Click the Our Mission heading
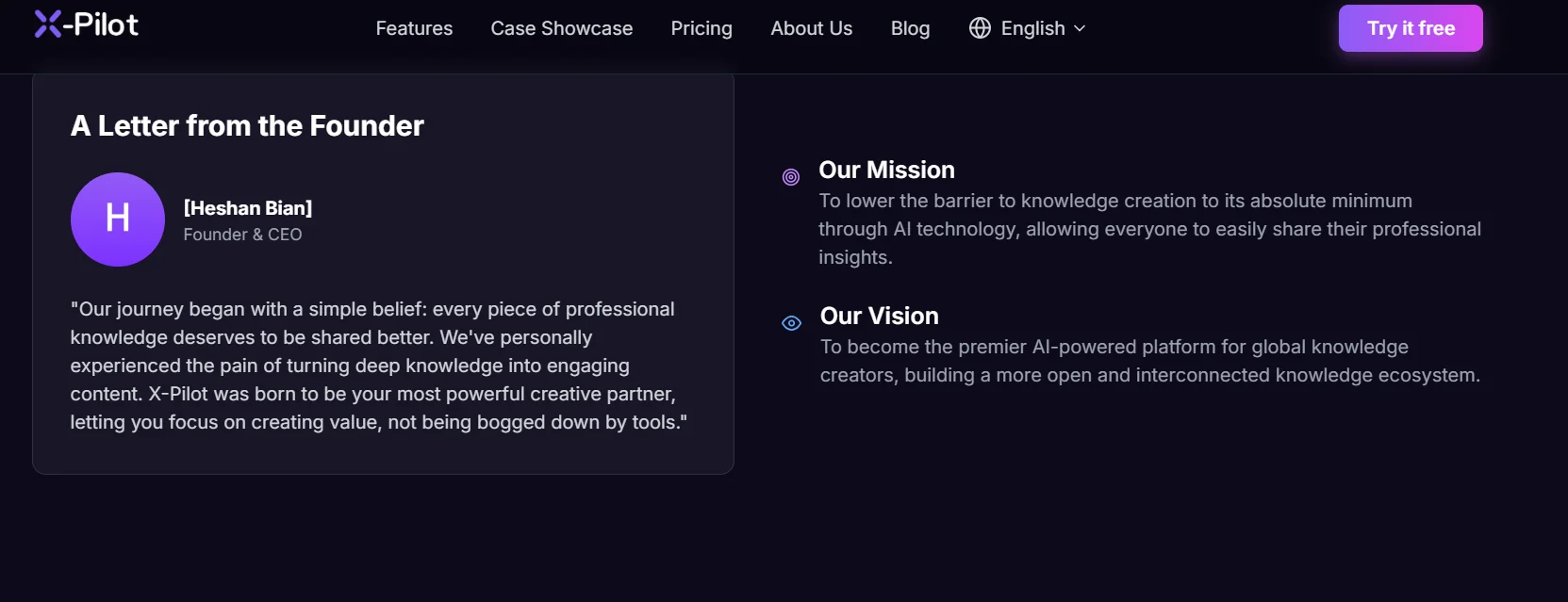 point(886,170)
